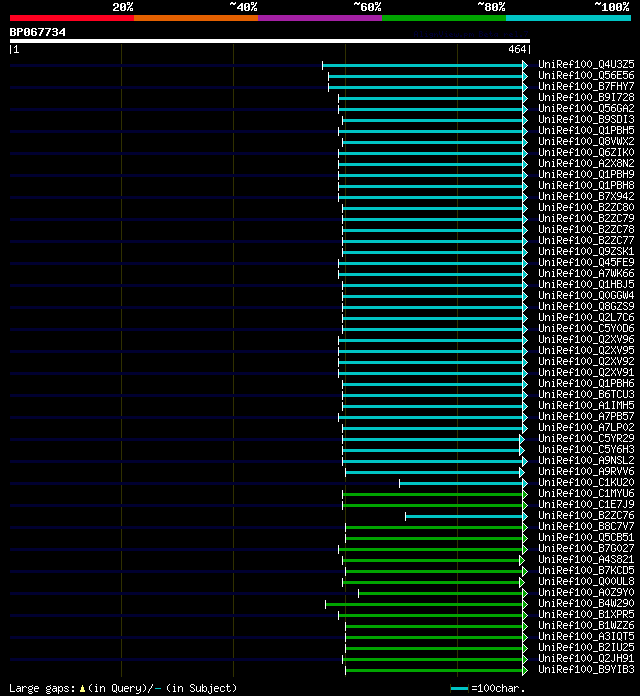
Task: Select the UniRef100_A0Z9Y0 label
Action: click(586, 592)
